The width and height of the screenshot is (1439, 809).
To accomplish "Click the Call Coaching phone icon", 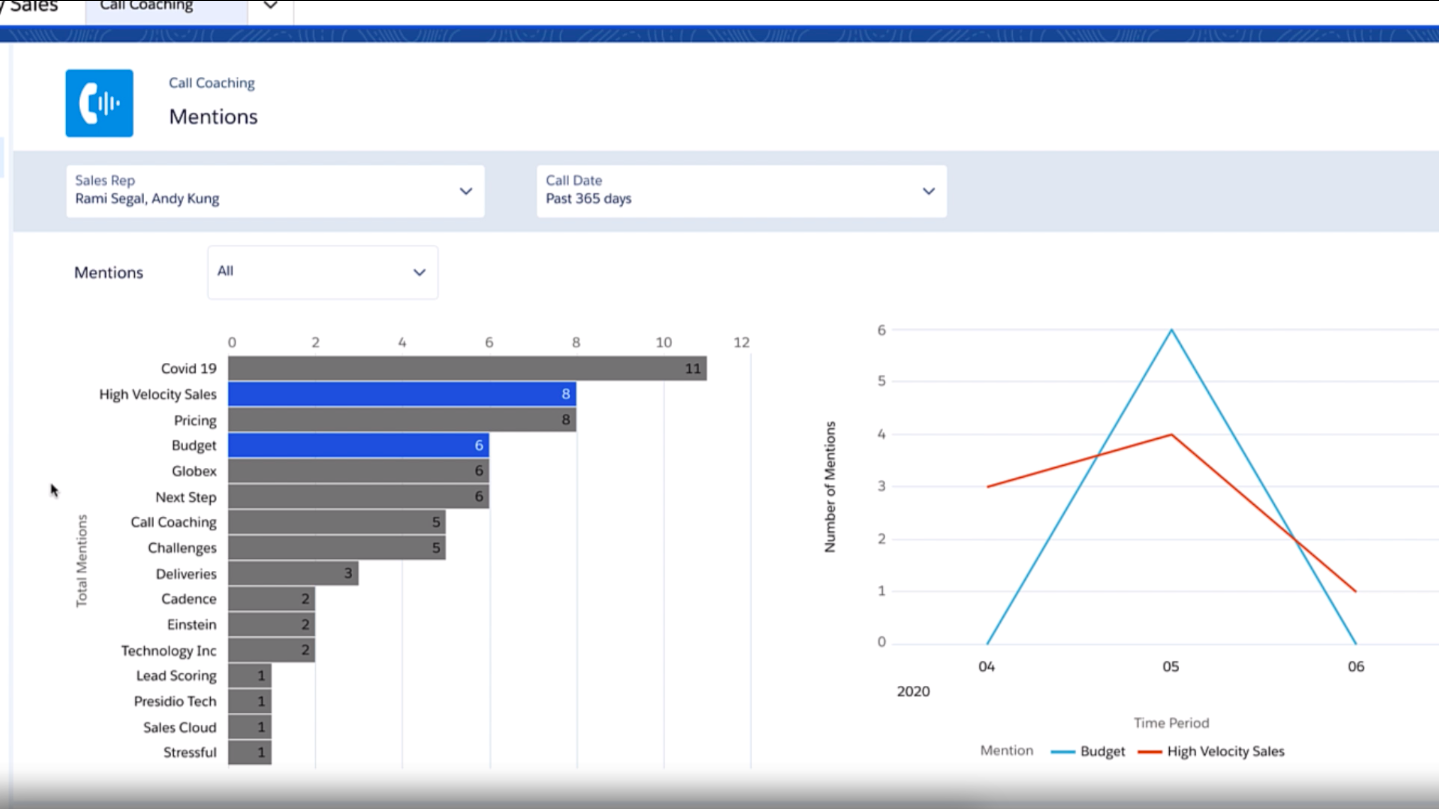I will (99, 102).
